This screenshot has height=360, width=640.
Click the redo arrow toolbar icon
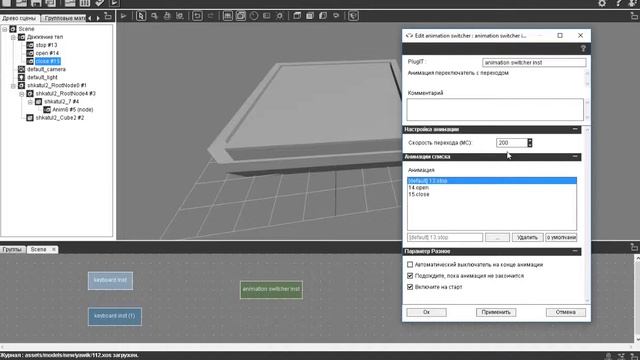[211, 16]
